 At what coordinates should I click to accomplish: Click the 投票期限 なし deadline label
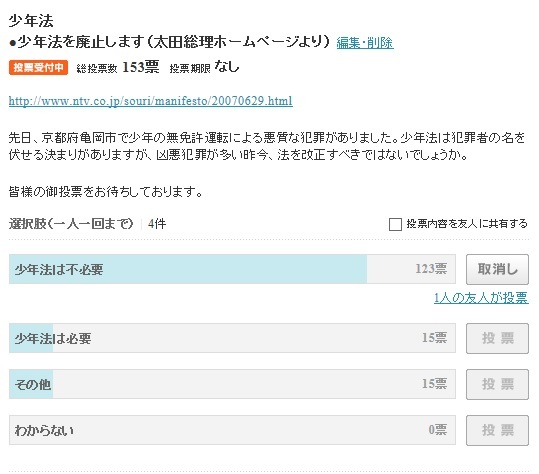[x=204, y=67]
